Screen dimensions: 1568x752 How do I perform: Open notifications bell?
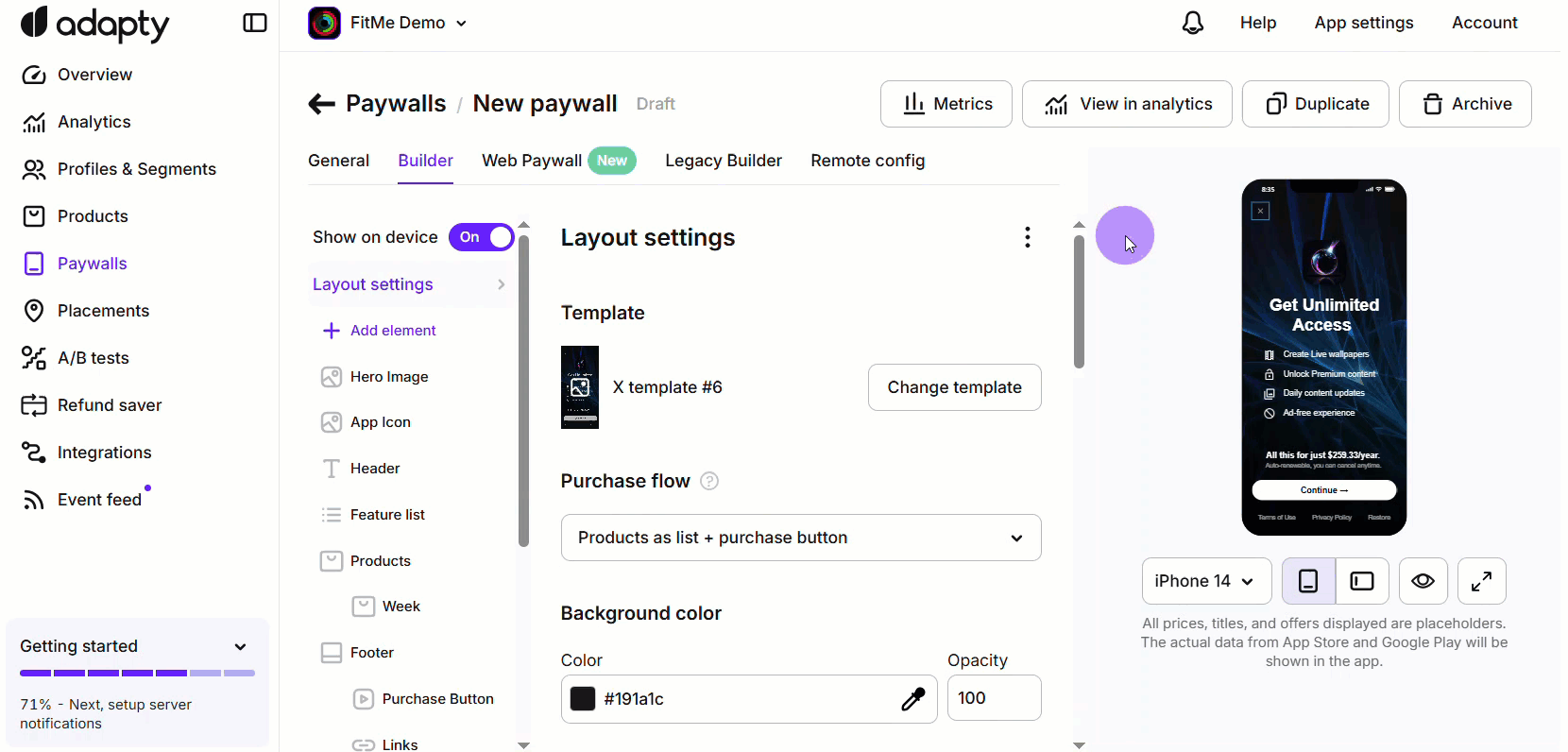click(1193, 23)
